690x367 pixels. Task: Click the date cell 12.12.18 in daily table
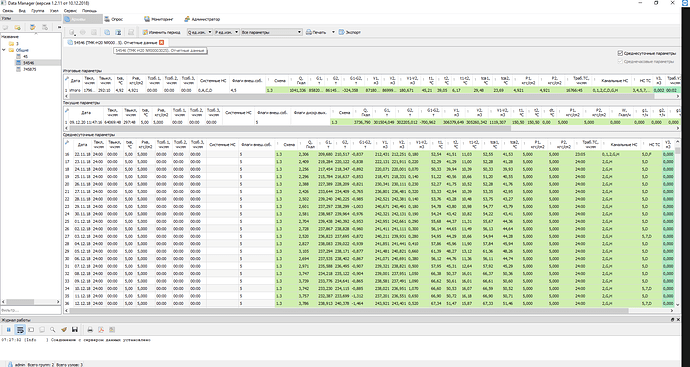[82, 303]
